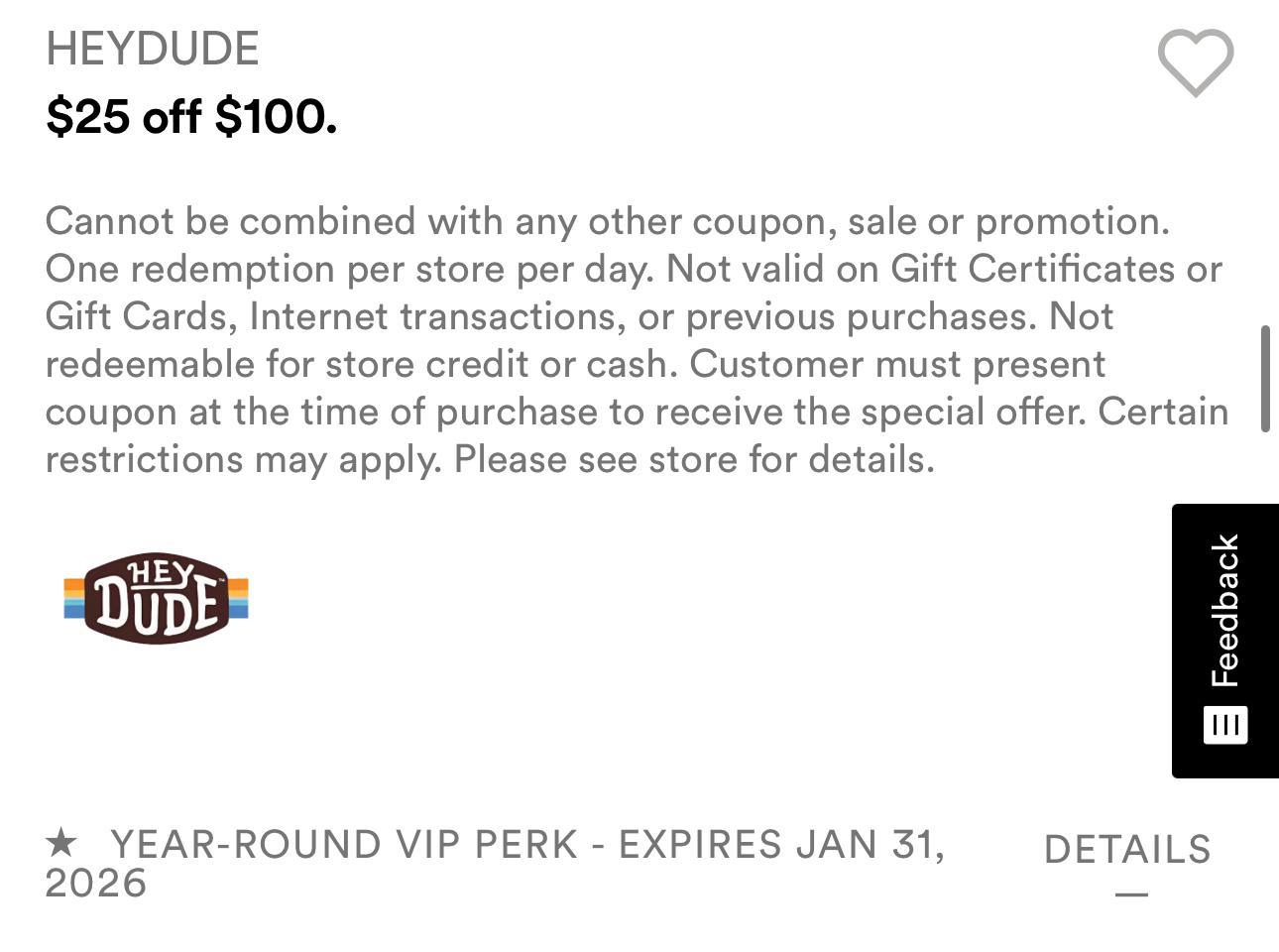Click the HEYDUDE brand name heading
This screenshot has width=1279, height=952.
point(153,50)
